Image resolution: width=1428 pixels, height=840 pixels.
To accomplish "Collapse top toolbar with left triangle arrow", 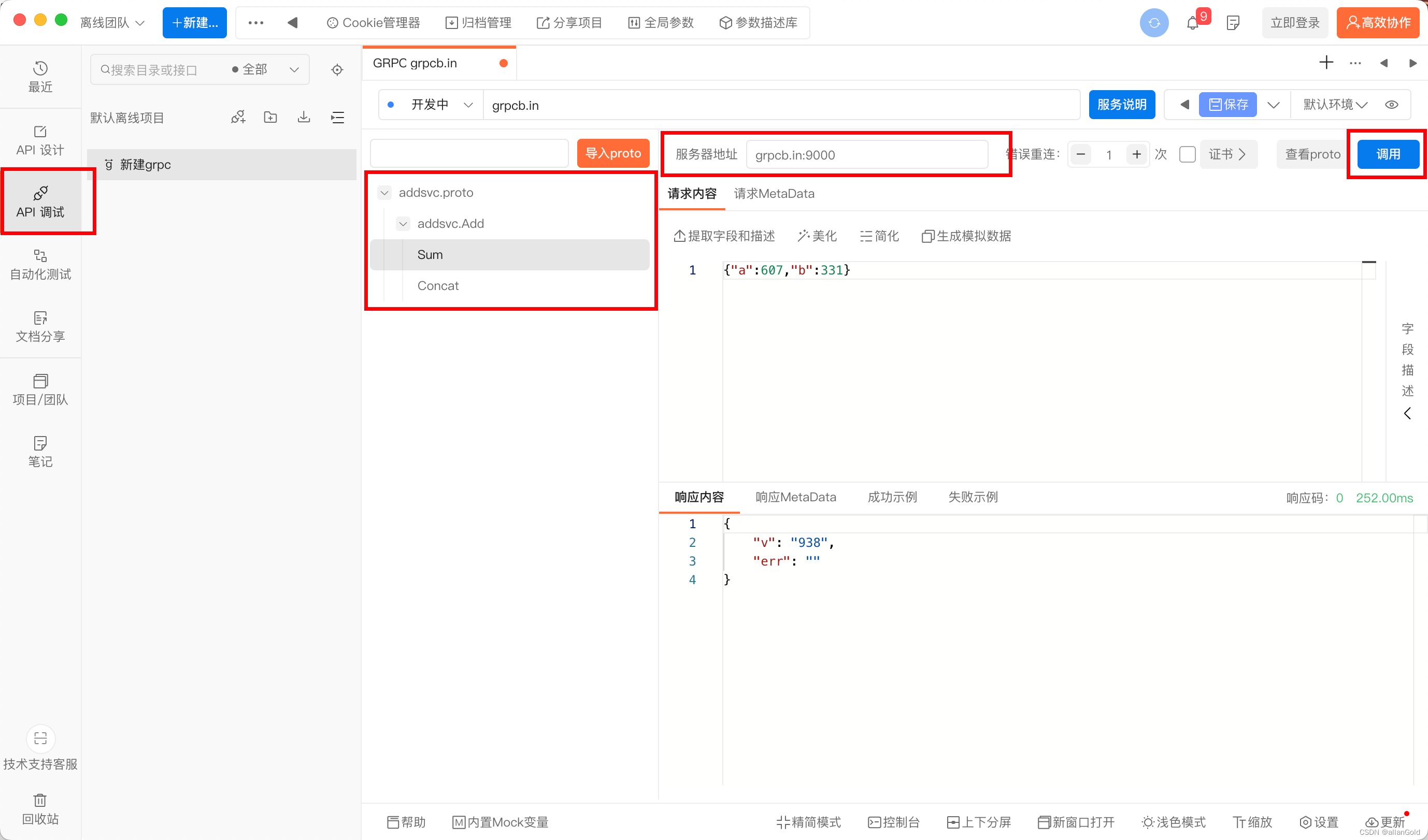I will coord(293,23).
